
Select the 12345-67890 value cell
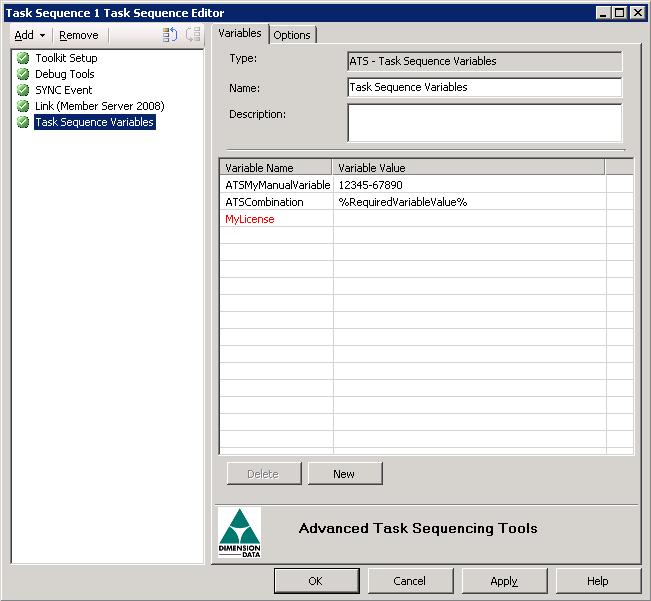click(x=470, y=185)
